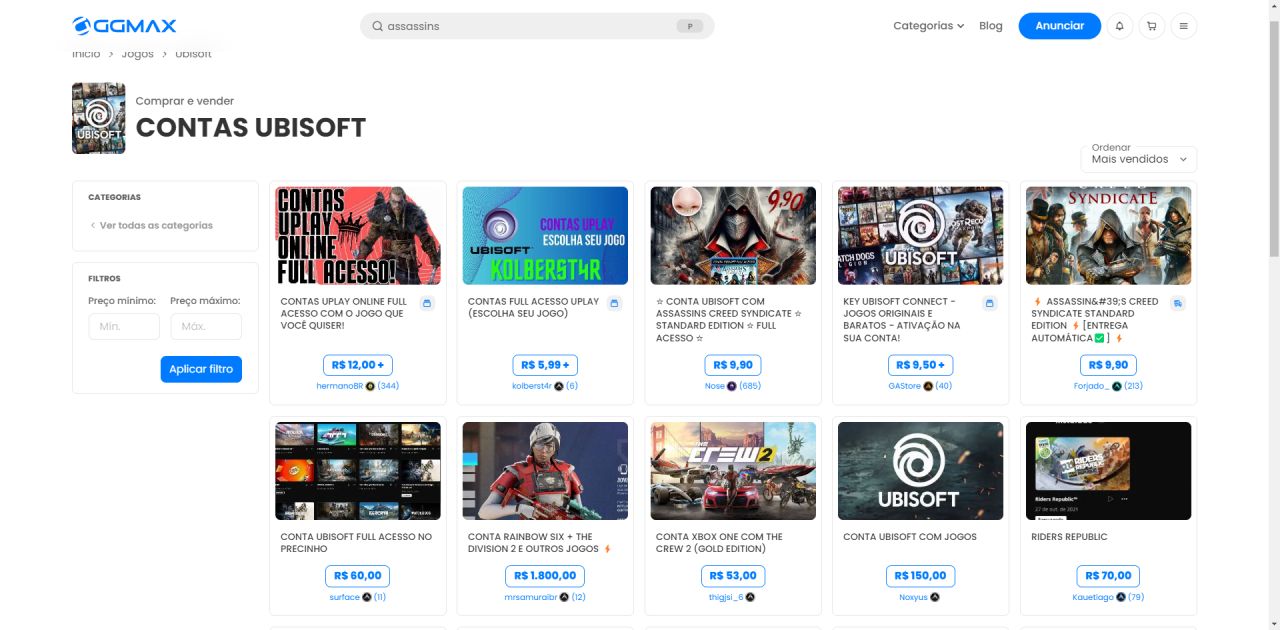The image size is (1280, 630).
Task: Click the R$ 150,00 price button
Action: tap(920, 576)
